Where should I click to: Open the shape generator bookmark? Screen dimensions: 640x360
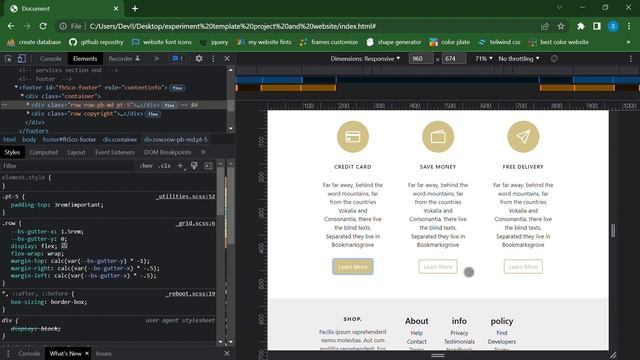coord(394,42)
